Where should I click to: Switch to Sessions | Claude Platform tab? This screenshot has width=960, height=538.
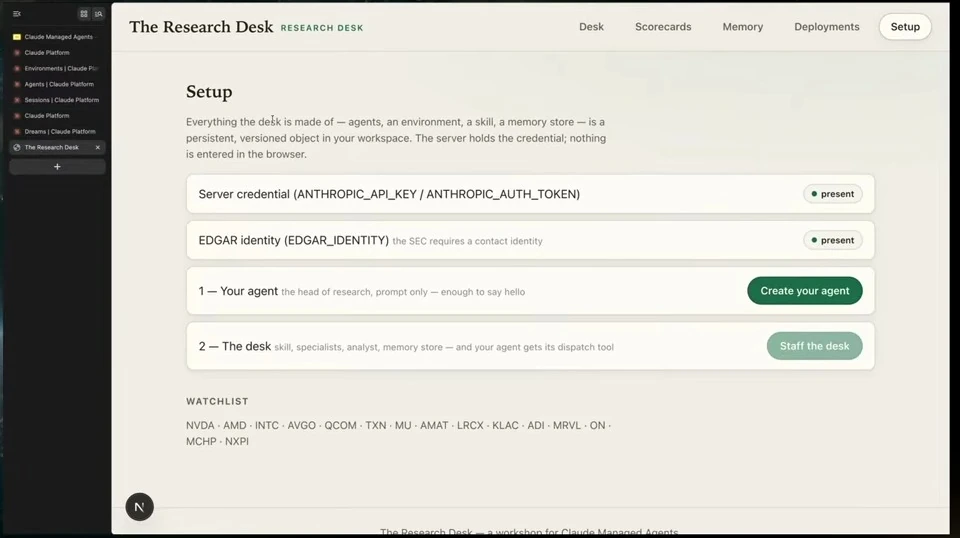point(57,100)
